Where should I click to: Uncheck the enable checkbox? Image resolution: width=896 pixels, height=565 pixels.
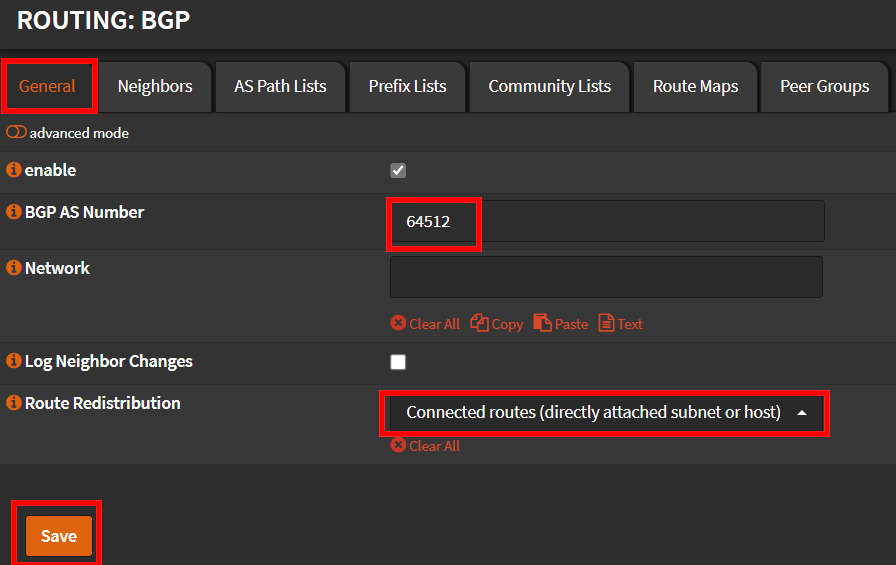coord(398,171)
